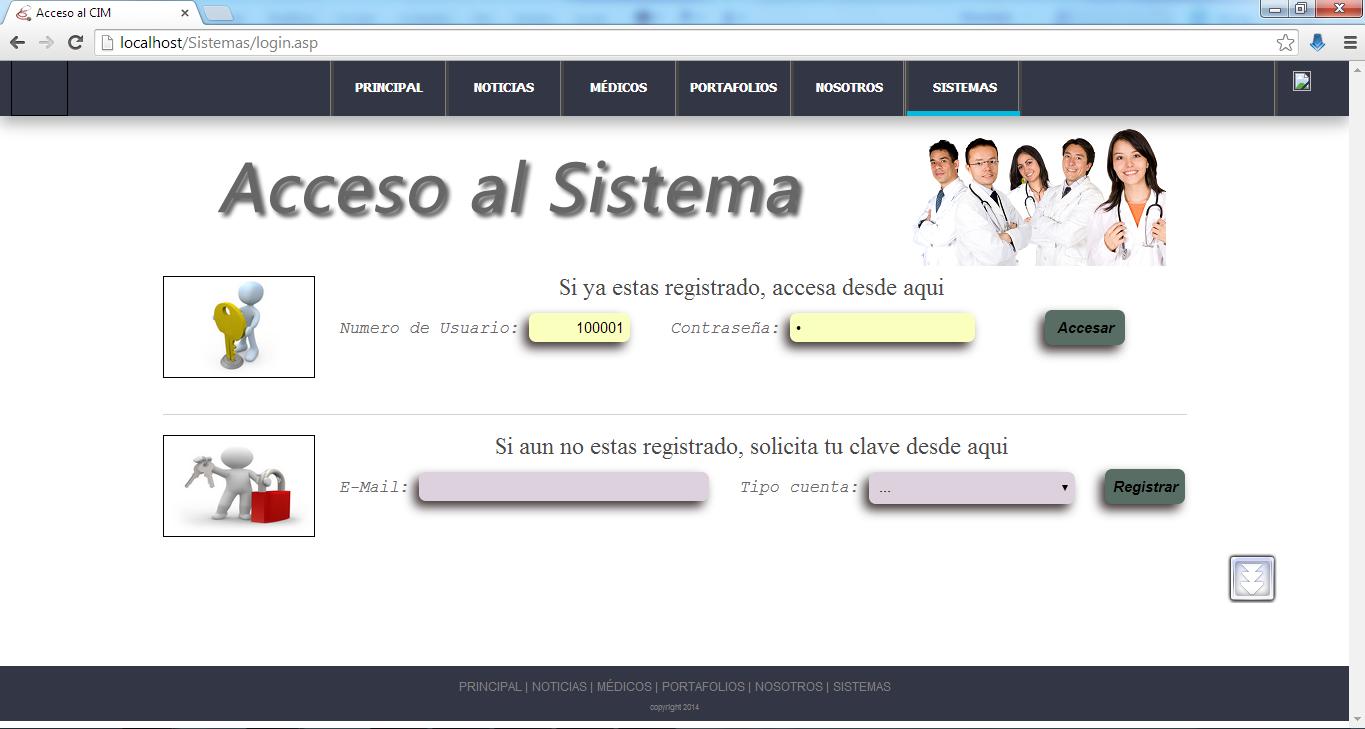Open the NOSOTROS menu item

click(849, 88)
